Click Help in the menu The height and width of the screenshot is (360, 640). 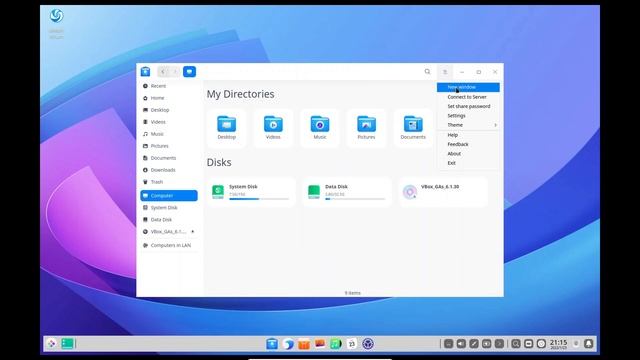(x=468, y=135)
